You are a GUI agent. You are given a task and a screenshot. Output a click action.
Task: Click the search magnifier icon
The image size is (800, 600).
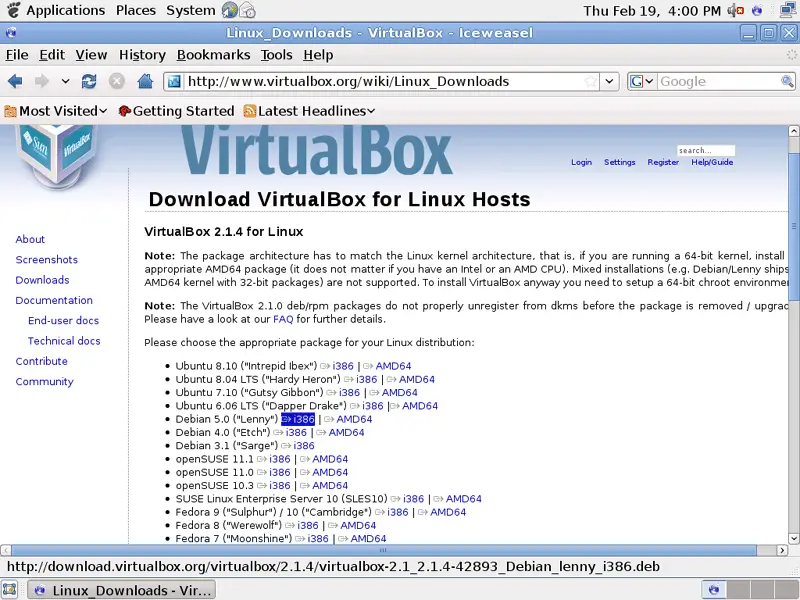point(787,81)
